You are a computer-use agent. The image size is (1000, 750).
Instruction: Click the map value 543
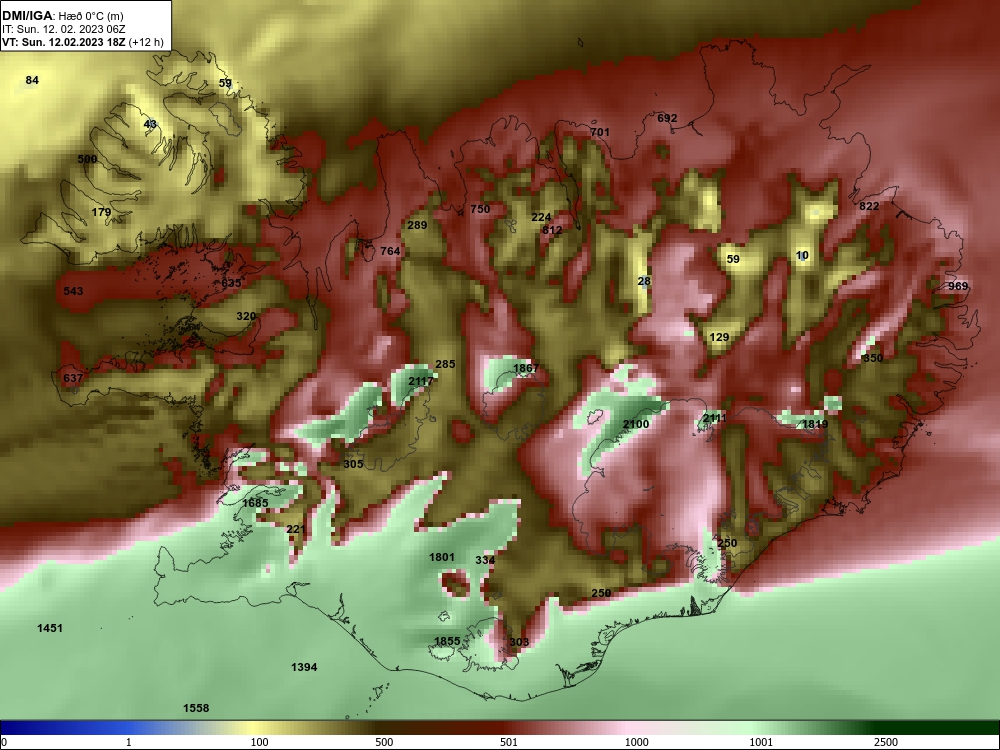(73, 291)
